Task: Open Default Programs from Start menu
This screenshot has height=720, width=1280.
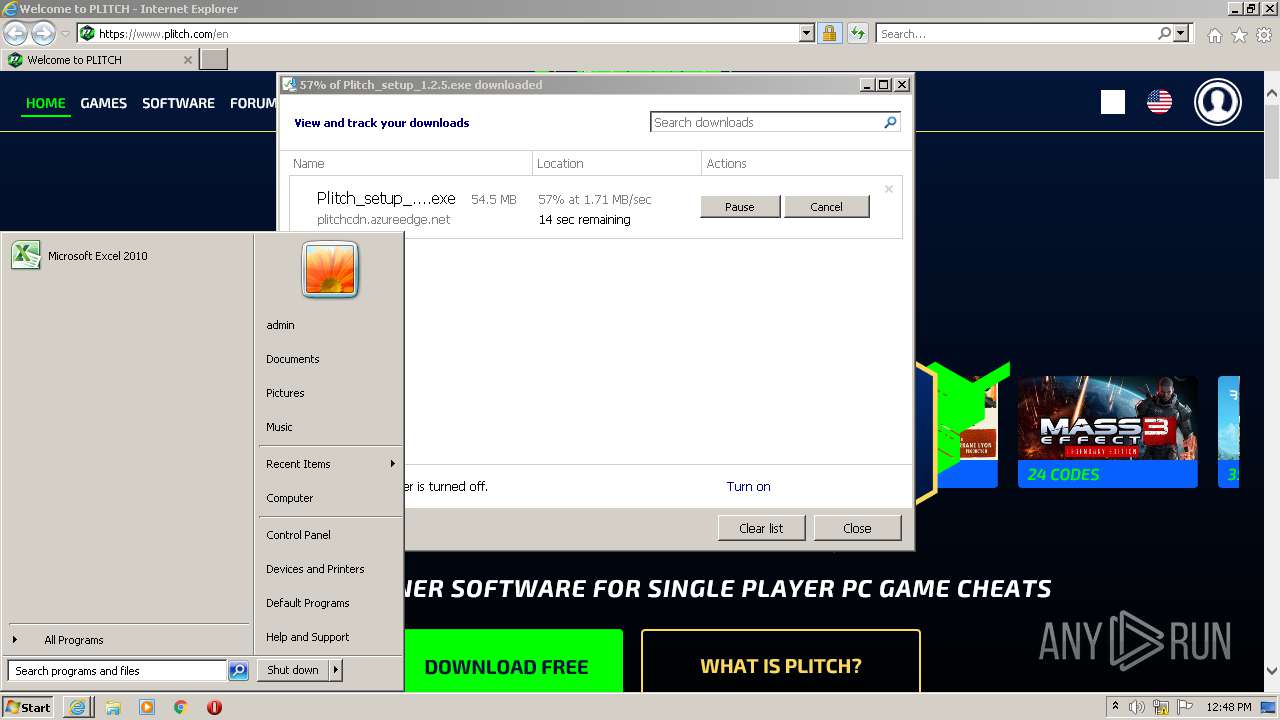Action: coord(308,603)
